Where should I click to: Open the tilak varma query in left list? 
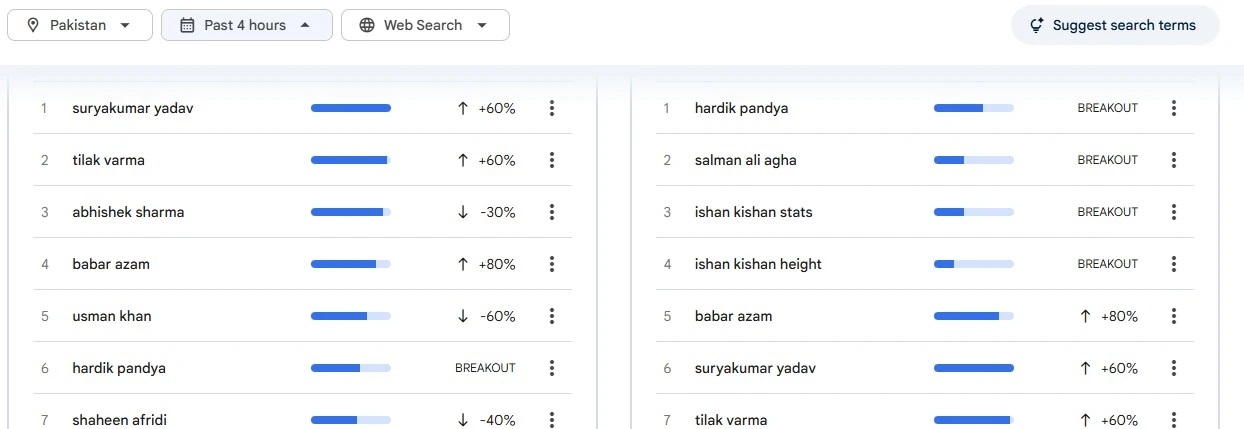pos(109,160)
